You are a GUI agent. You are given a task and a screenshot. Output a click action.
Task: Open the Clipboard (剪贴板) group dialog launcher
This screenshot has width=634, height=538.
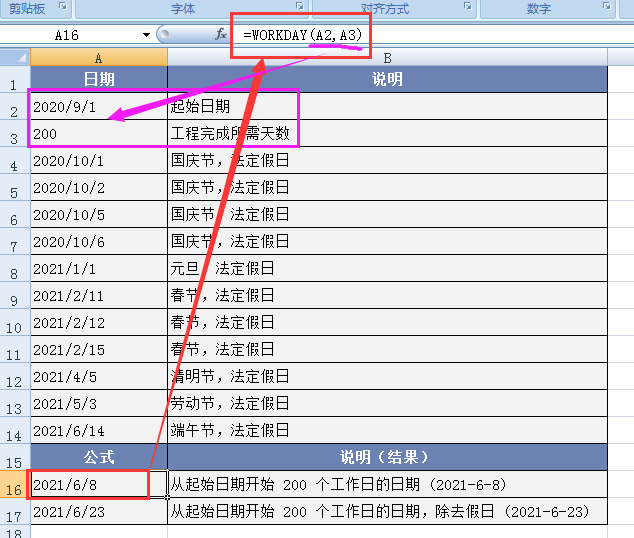[63, 6]
